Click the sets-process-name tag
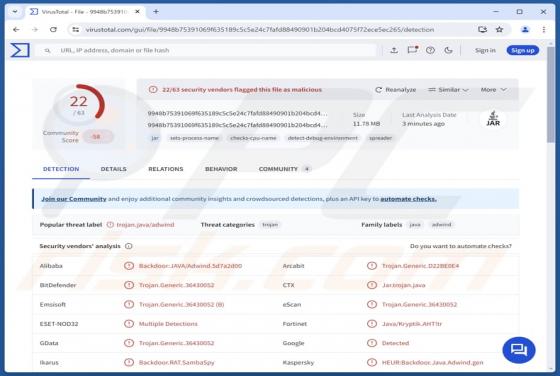 click(194, 138)
